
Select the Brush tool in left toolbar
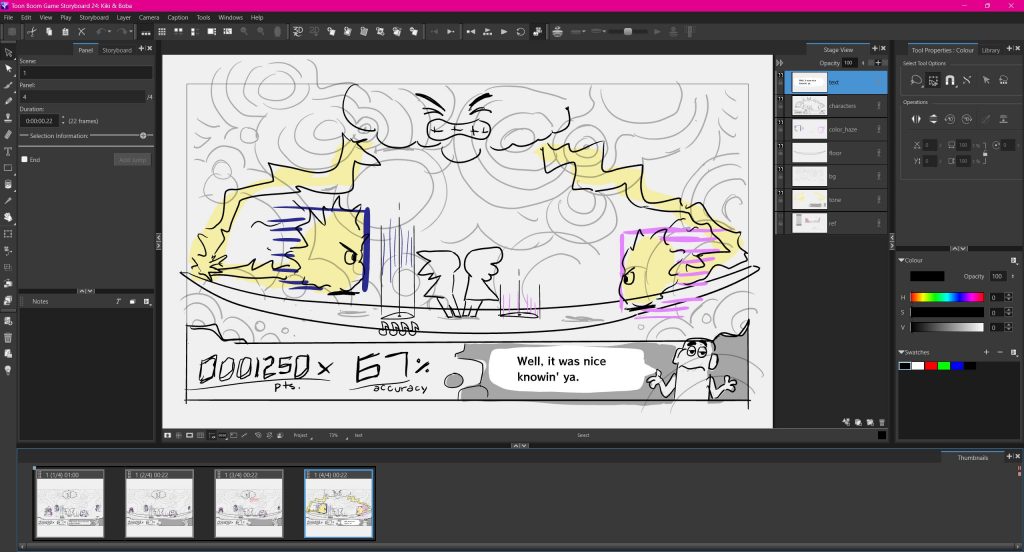[8, 85]
